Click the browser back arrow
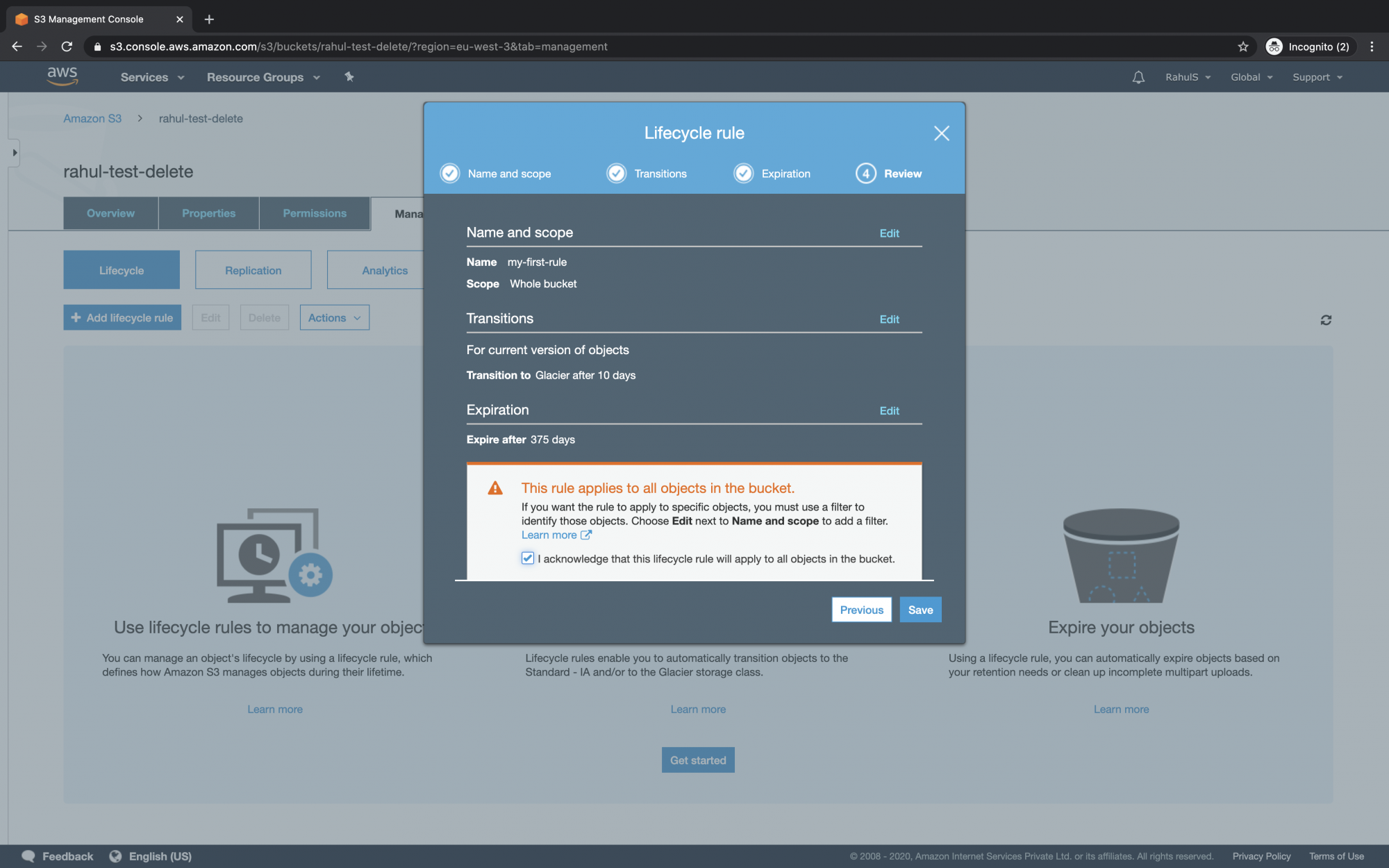Screen dimensions: 1389x868 pyautogui.click(x=17, y=47)
